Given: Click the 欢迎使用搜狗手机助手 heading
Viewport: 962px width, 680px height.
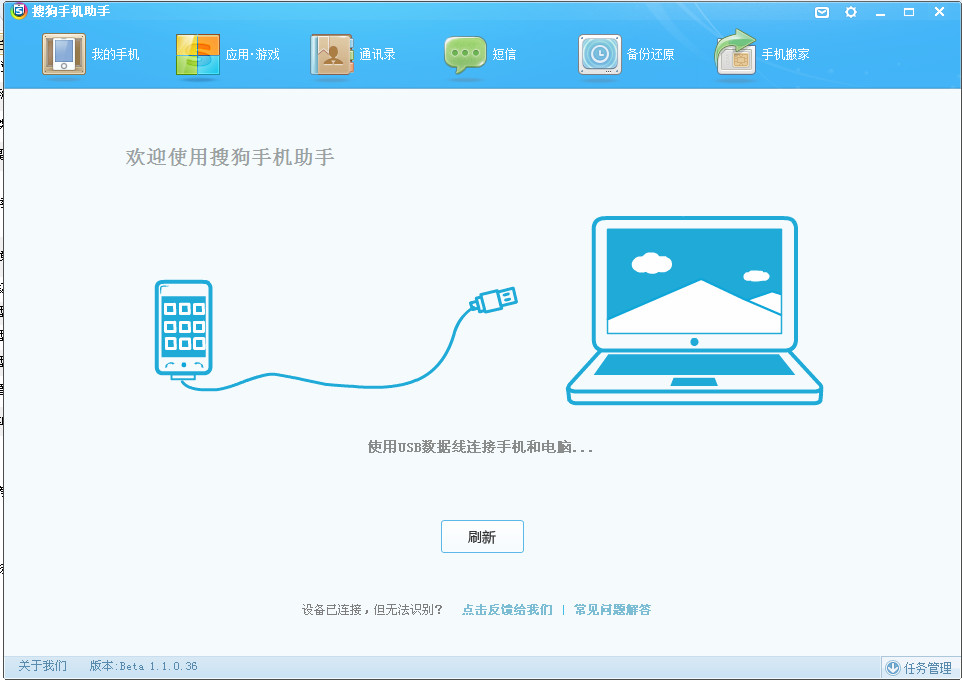Looking at the screenshot, I should pyautogui.click(x=230, y=157).
